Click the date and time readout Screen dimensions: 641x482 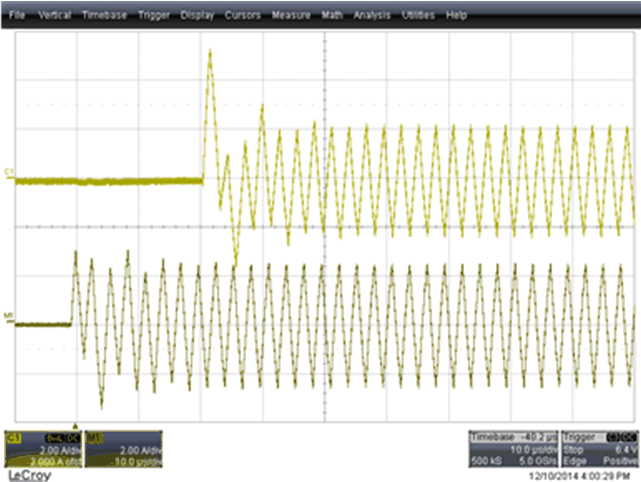586,475
